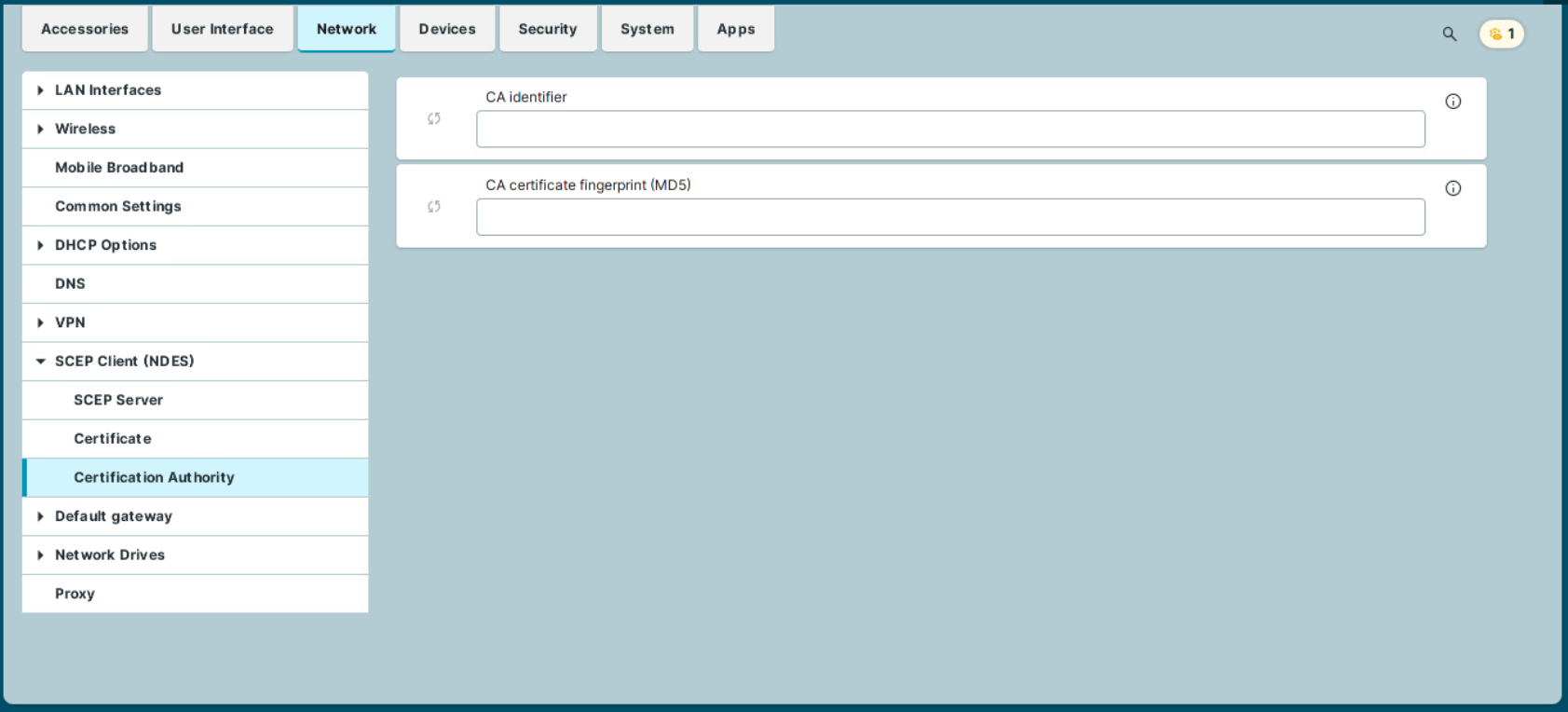This screenshot has height=712, width=1568.
Task: Focus the CA certificate fingerprint (MD5) input
Action: click(x=949, y=217)
